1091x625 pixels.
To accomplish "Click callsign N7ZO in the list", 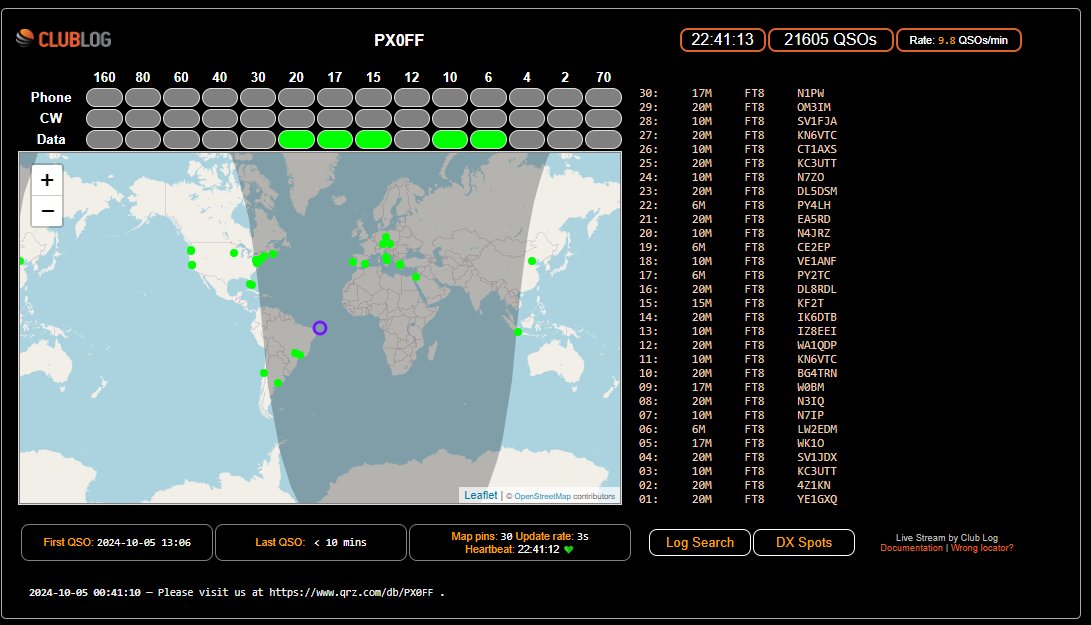I will (811, 177).
